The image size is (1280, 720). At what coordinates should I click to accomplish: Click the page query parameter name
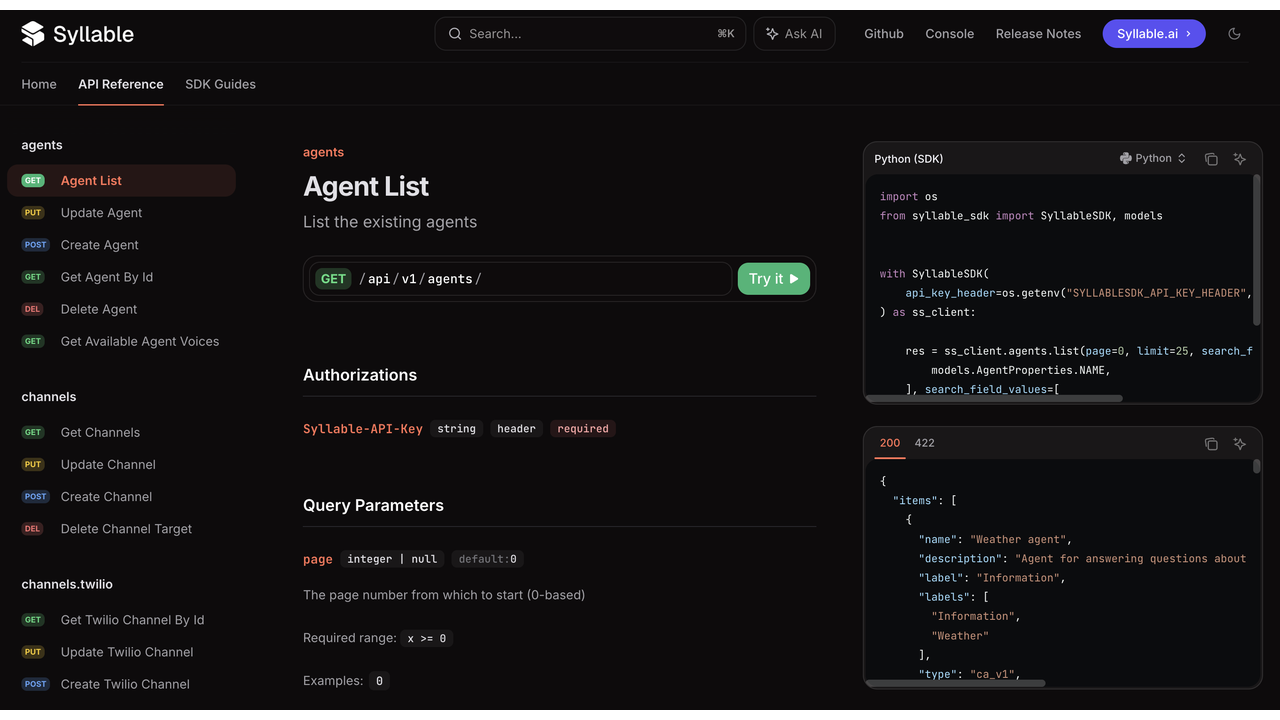318,559
